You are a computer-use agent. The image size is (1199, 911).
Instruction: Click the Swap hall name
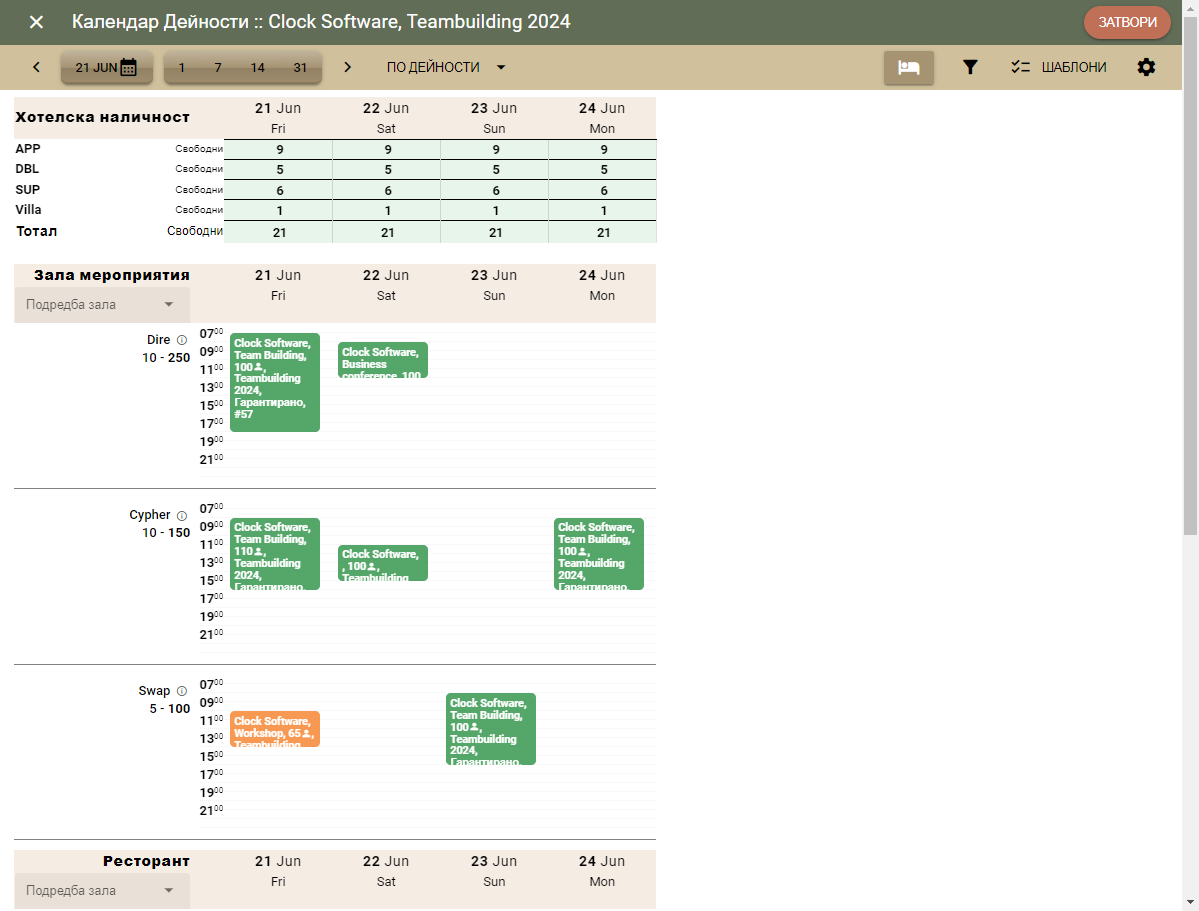[154, 691]
